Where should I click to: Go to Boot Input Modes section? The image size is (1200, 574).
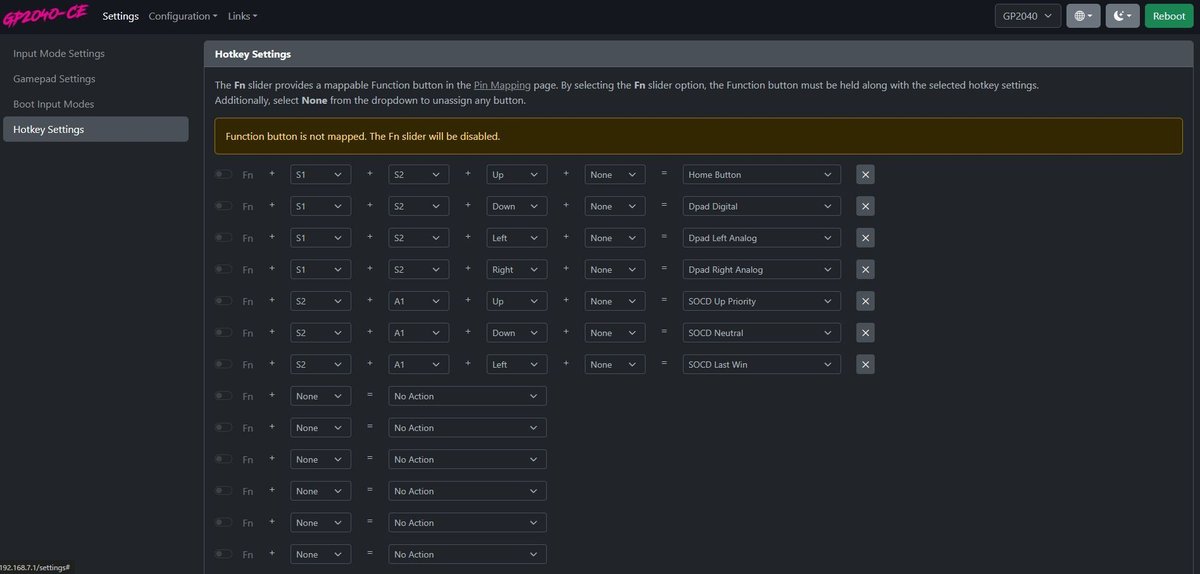point(54,104)
